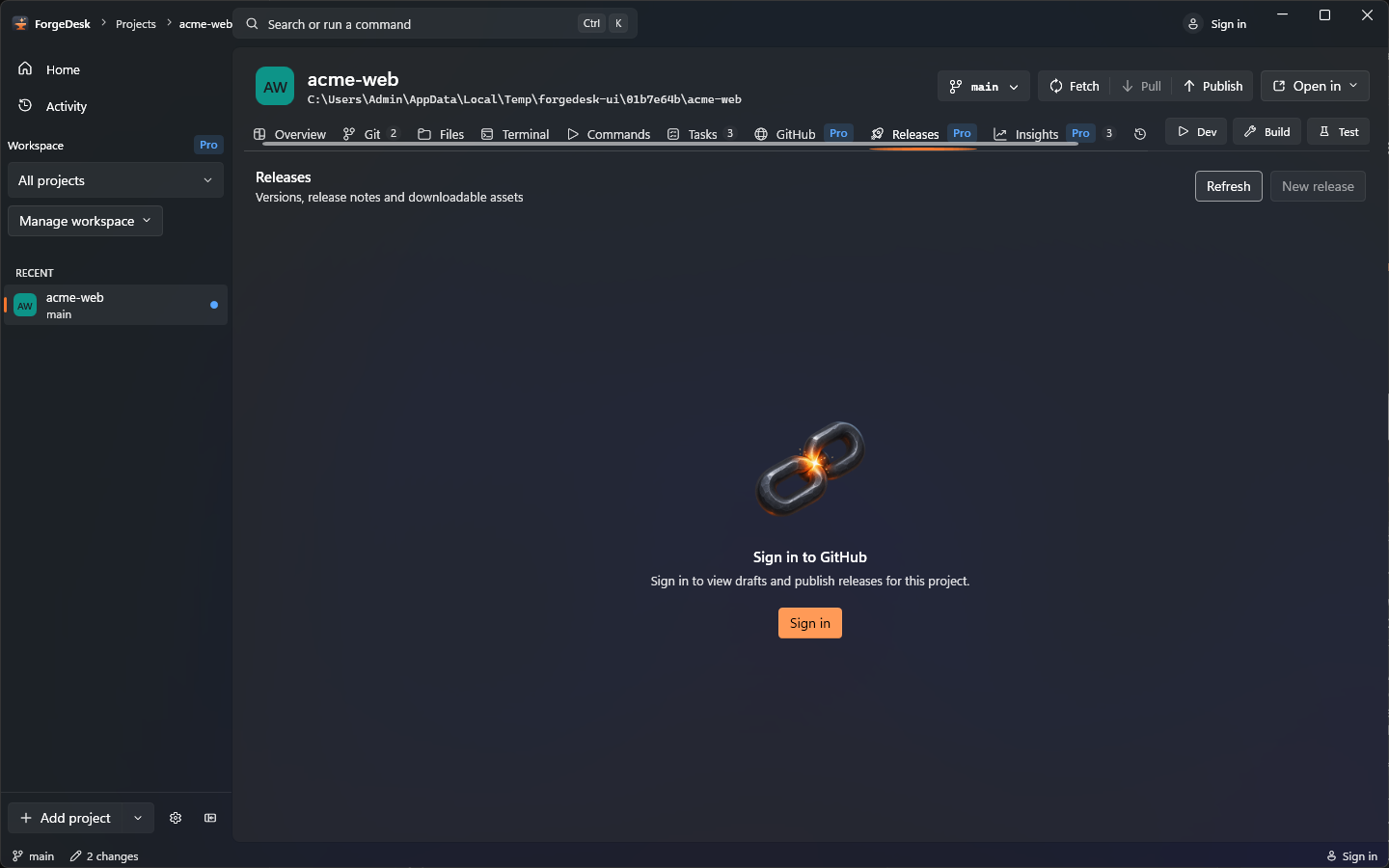The height and width of the screenshot is (868, 1389).
Task: Select the Files tab
Action: [441, 134]
